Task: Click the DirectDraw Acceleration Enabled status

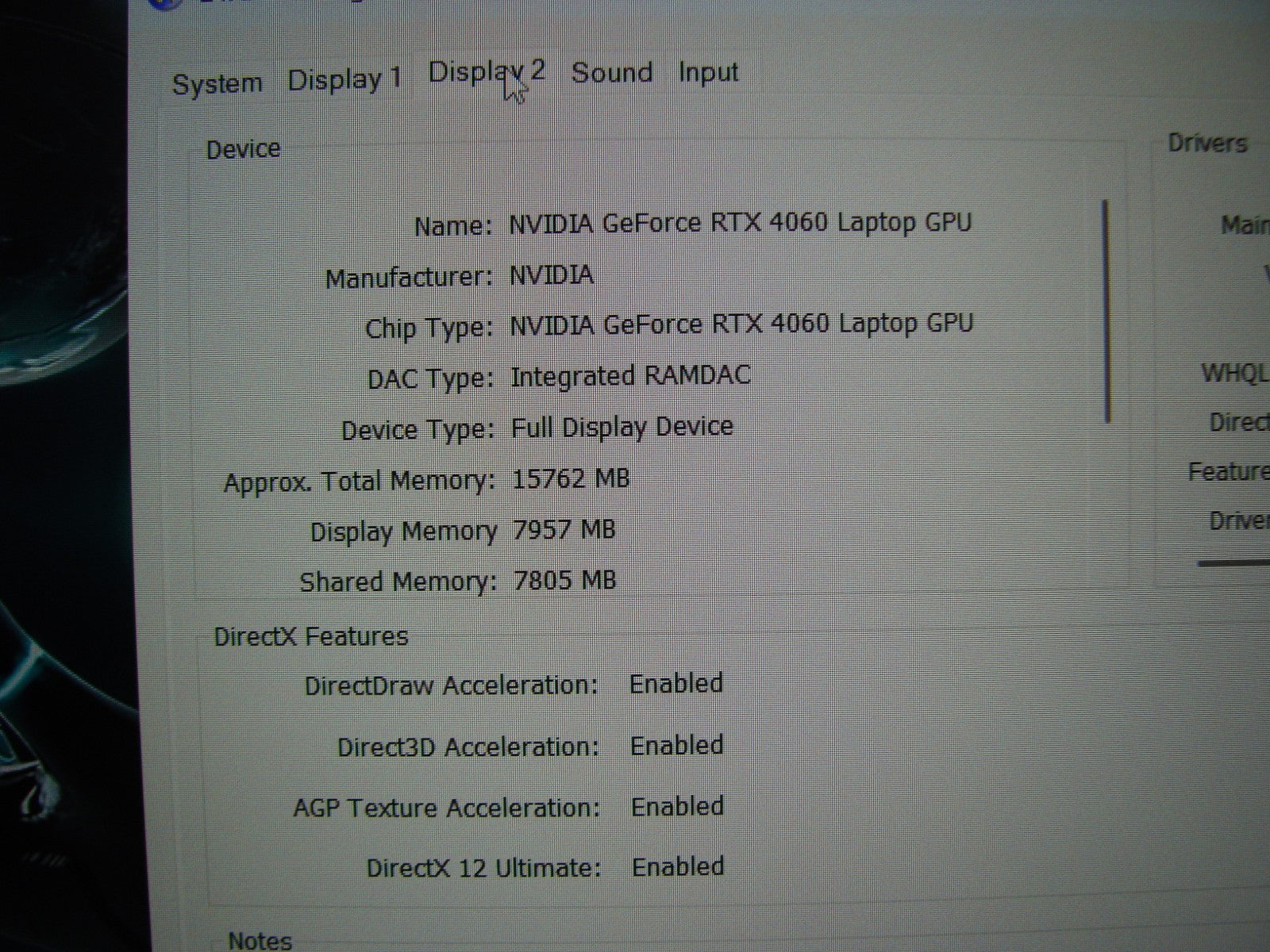Action: [x=675, y=683]
